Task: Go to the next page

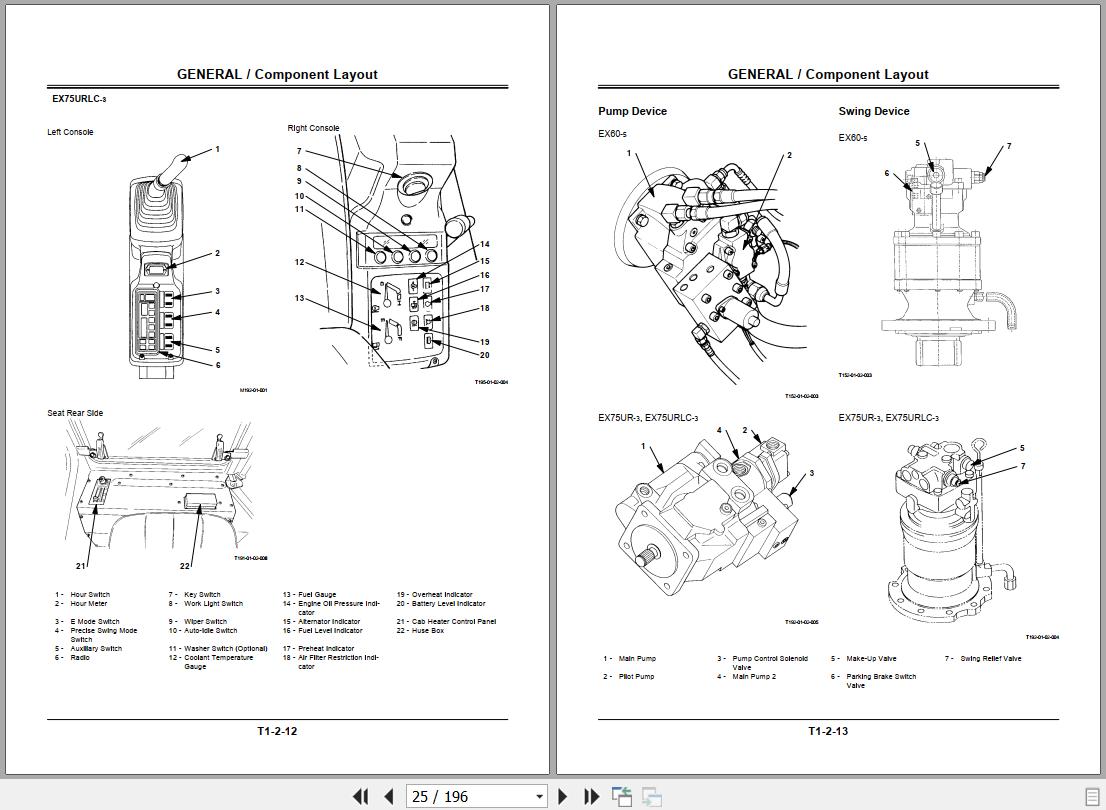Action: [563, 797]
